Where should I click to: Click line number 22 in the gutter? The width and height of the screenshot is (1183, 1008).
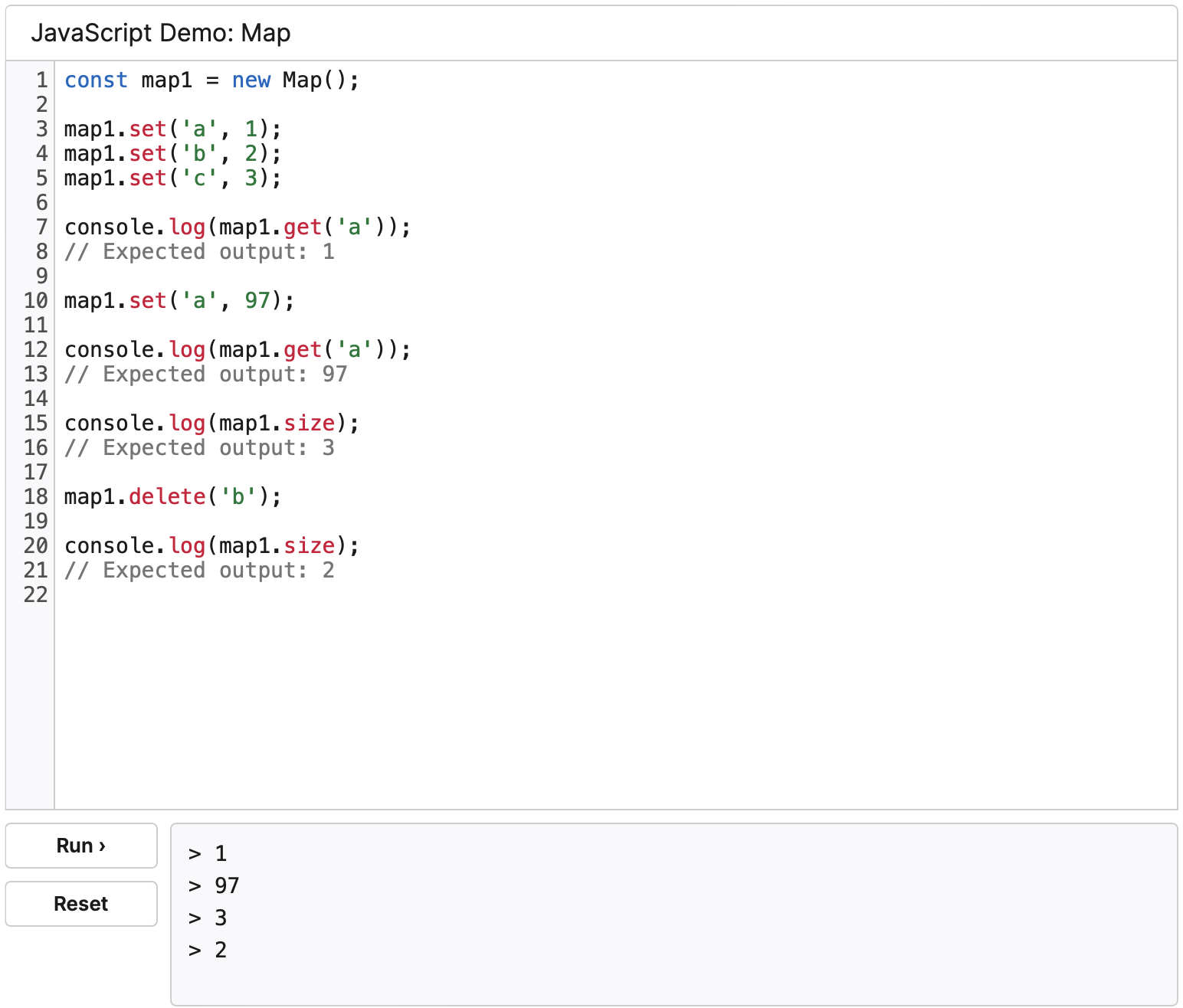coord(35,595)
